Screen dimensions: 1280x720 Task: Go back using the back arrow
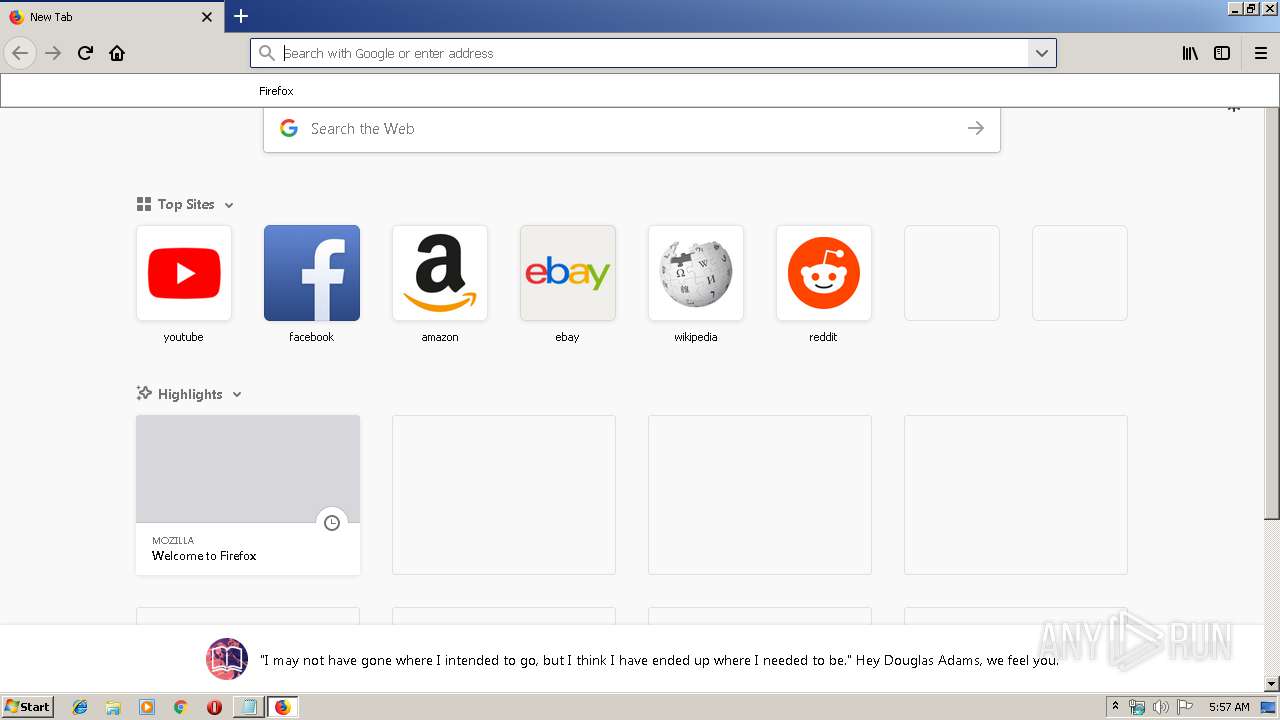[20, 53]
